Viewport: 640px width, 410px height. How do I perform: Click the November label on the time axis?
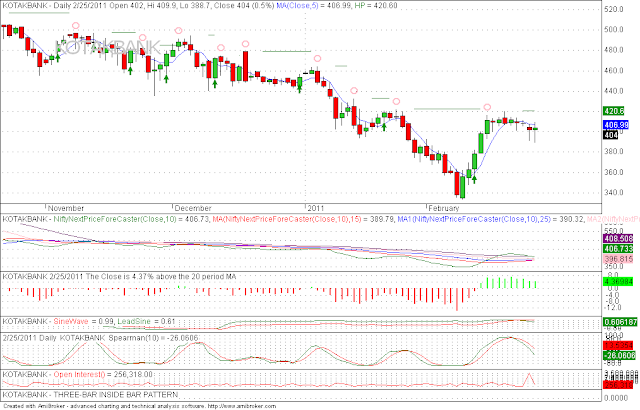pyautogui.click(x=66, y=208)
